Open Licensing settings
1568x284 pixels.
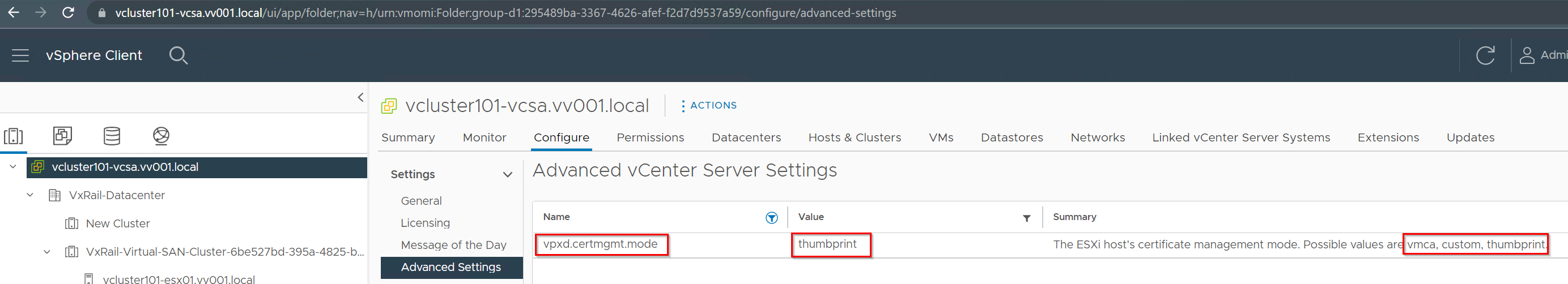click(x=426, y=223)
